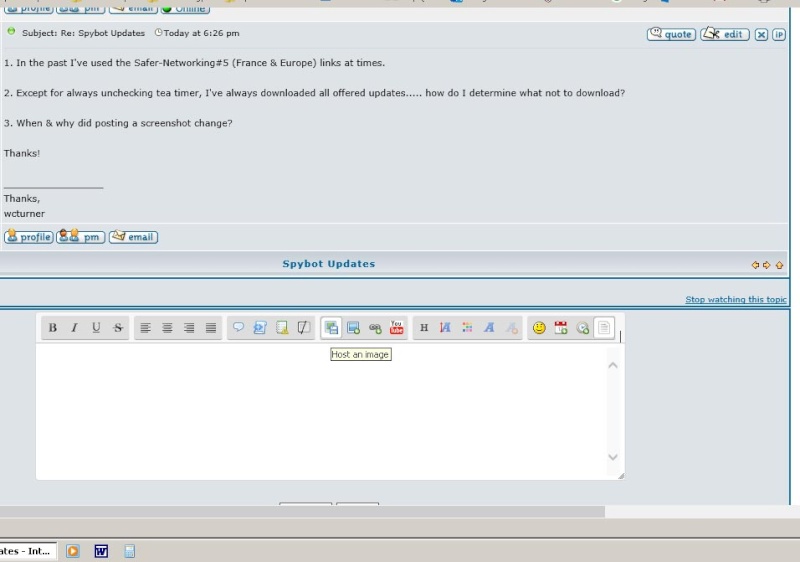Viewport: 800px width, 562px height.
Task: Insert time clock icon
Action: coord(583,328)
